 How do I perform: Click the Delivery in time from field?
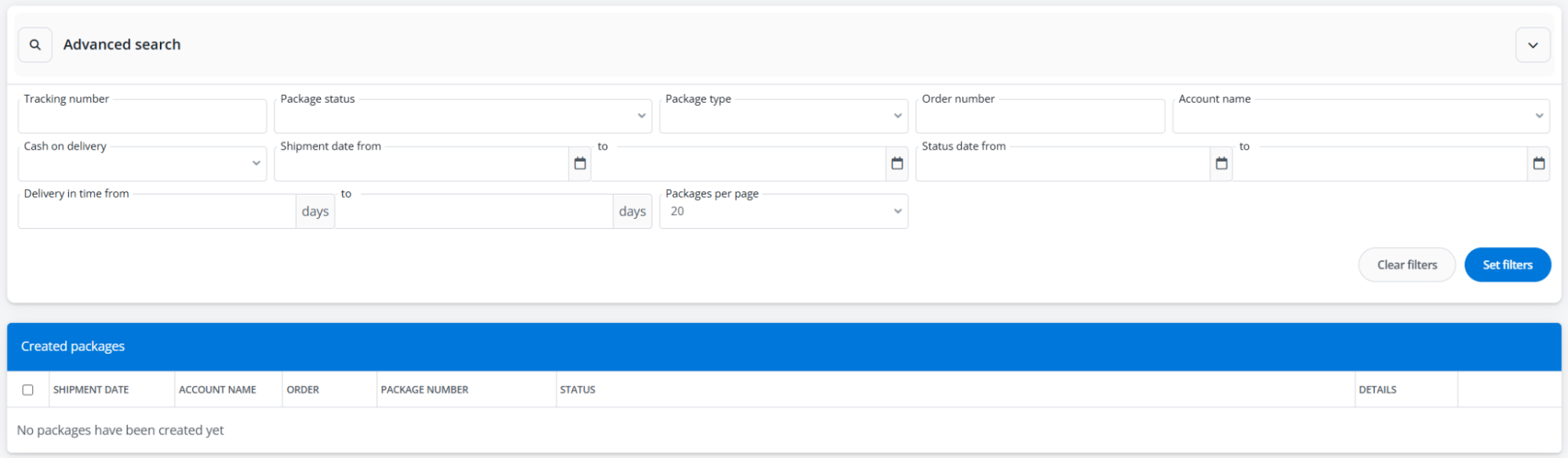(157, 213)
